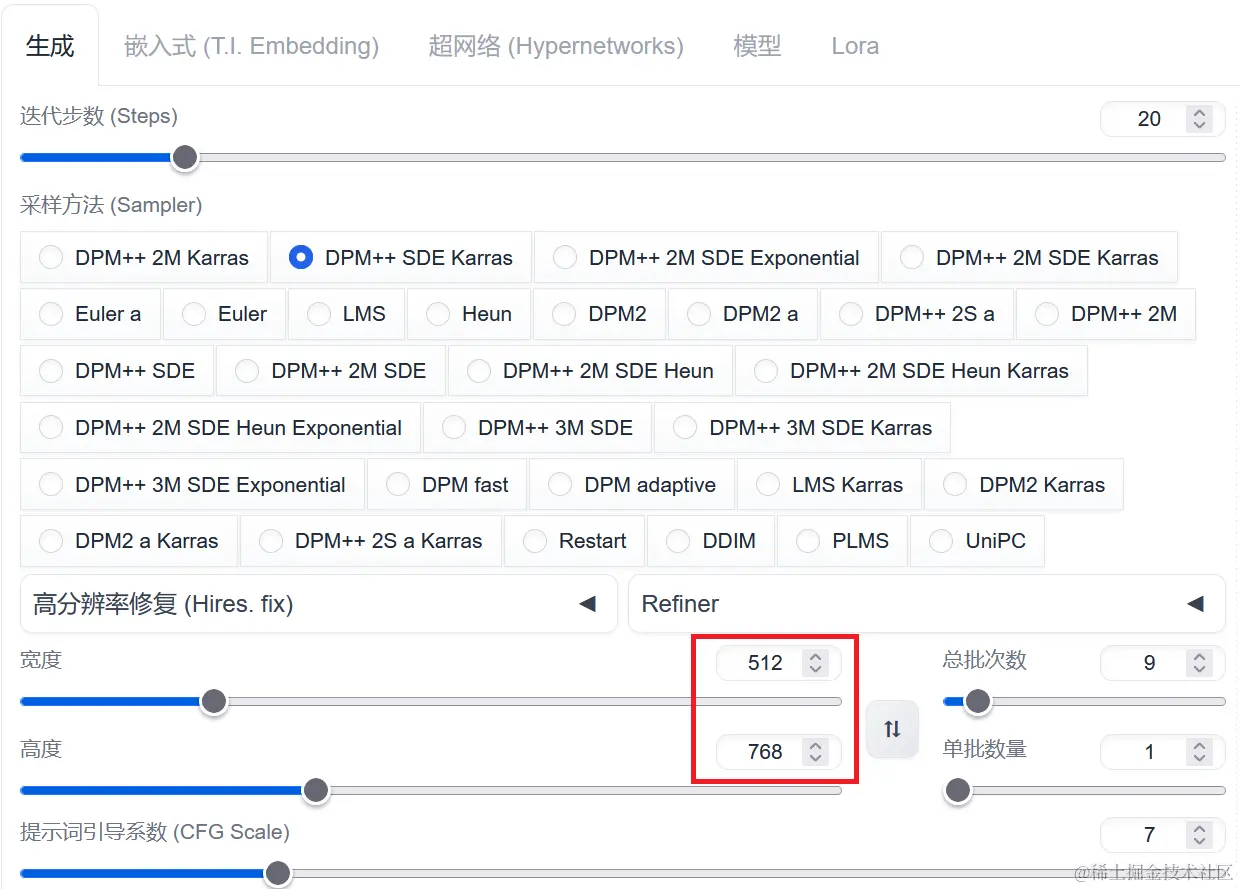Click the 高度 height slider handle
The height and width of the screenshot is (889, 1240).
tap(316, 790)
